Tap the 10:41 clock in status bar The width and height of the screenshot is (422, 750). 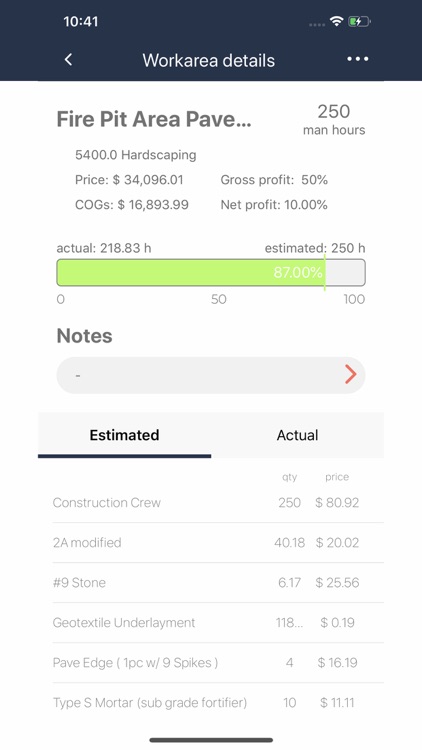[80, 22]
